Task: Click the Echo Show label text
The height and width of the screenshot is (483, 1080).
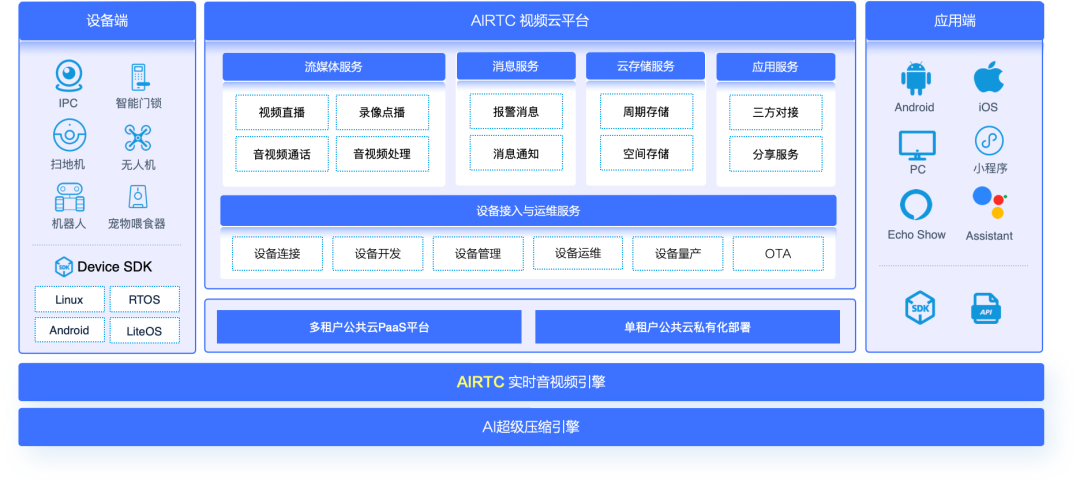Action: (916, 235)
